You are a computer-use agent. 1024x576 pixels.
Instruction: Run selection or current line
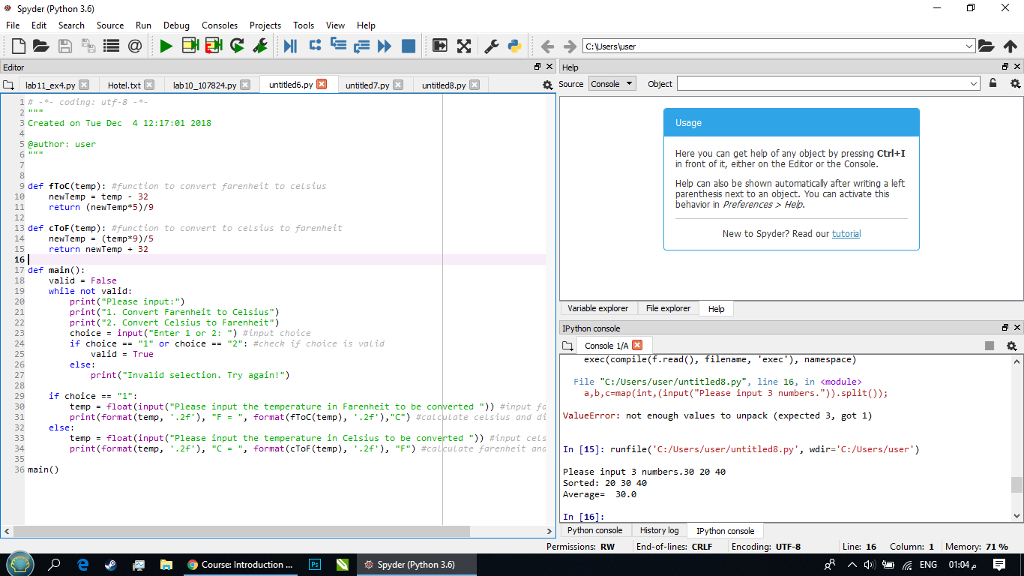(261, 46)
